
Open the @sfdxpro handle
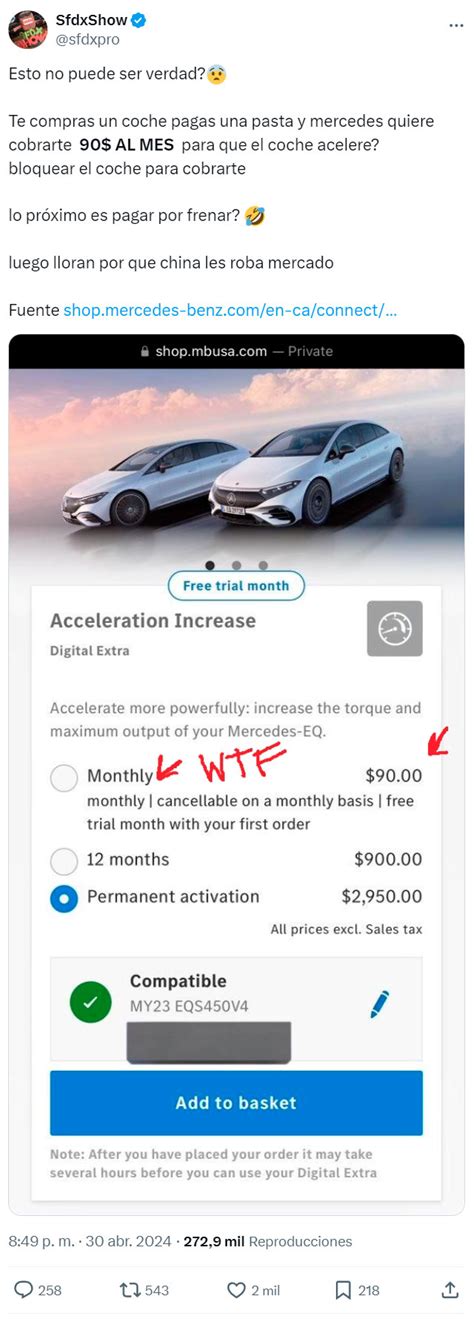click(x=88, y=39)
